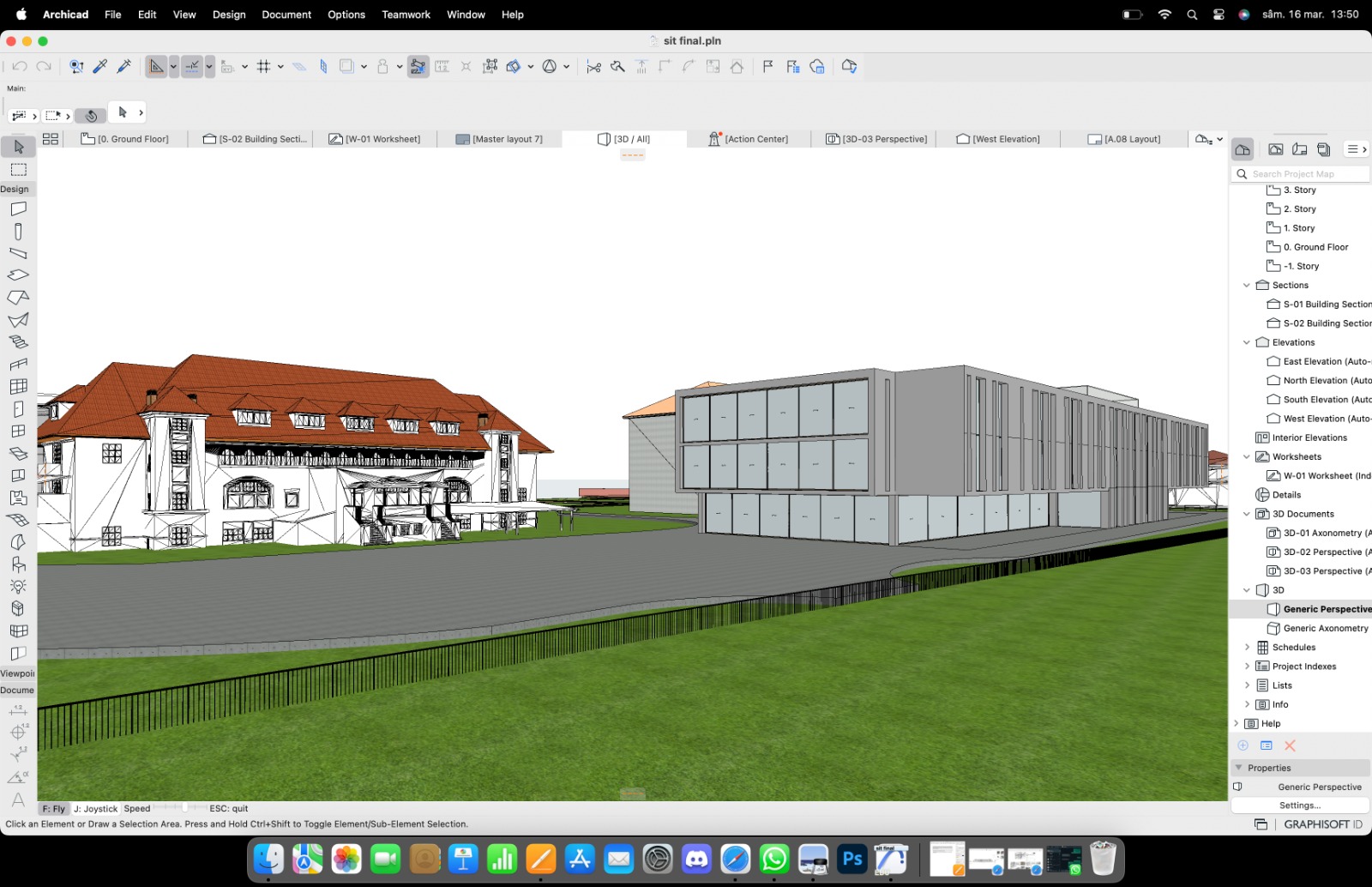
Task: Collapse the Sections tree node
Action: (1247, 285)
